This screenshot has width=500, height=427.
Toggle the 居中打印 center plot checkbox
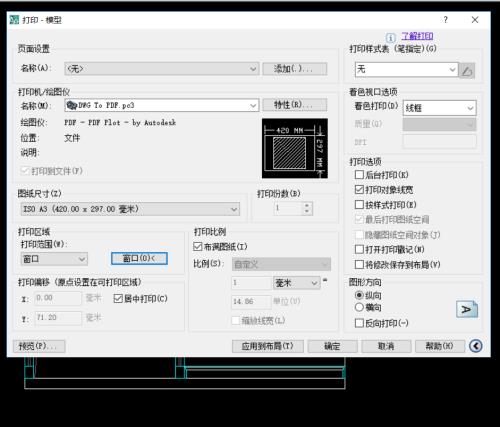coord(118,298)
